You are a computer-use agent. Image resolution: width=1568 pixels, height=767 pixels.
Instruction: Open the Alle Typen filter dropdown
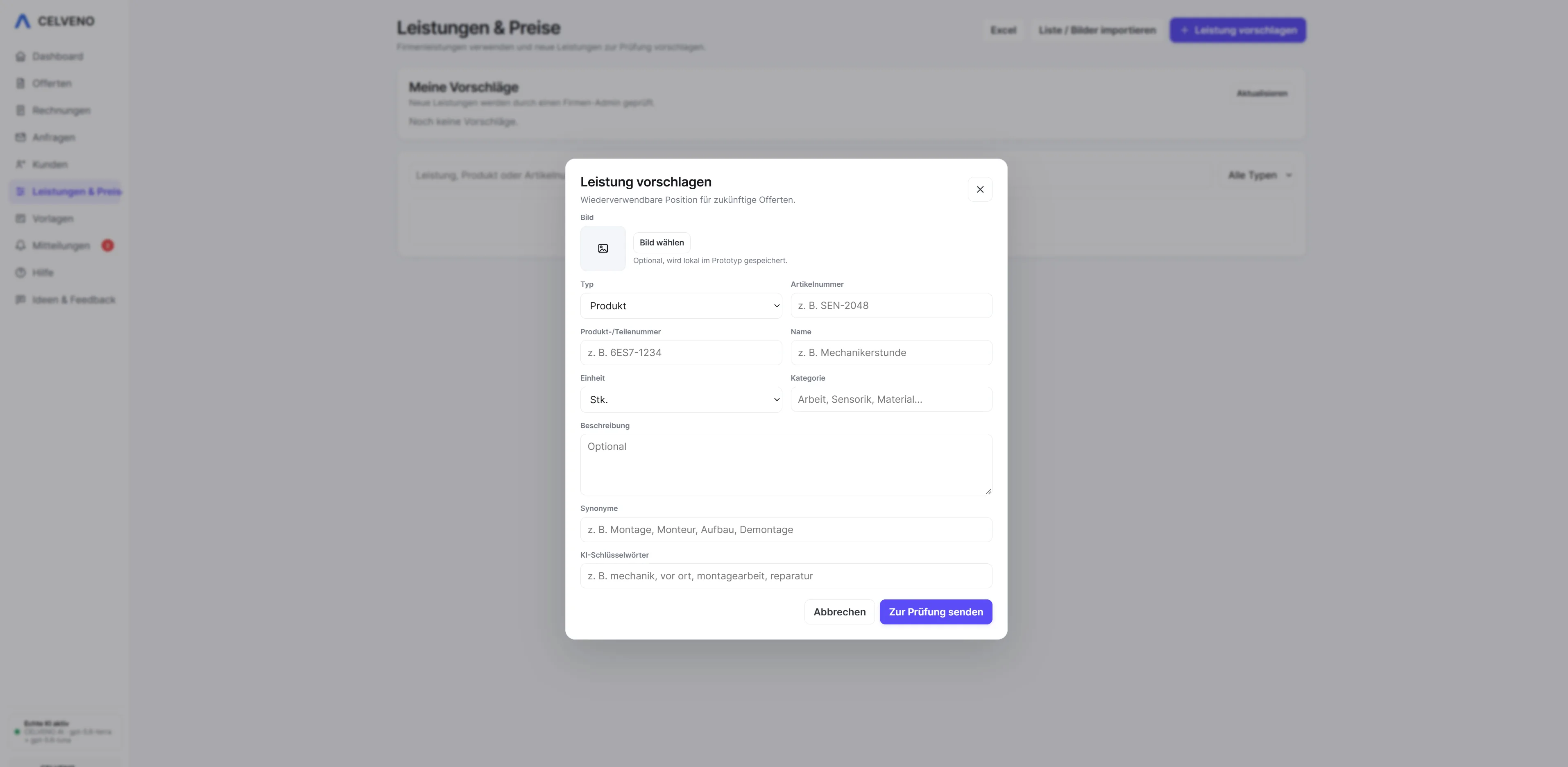(1260, 175)
